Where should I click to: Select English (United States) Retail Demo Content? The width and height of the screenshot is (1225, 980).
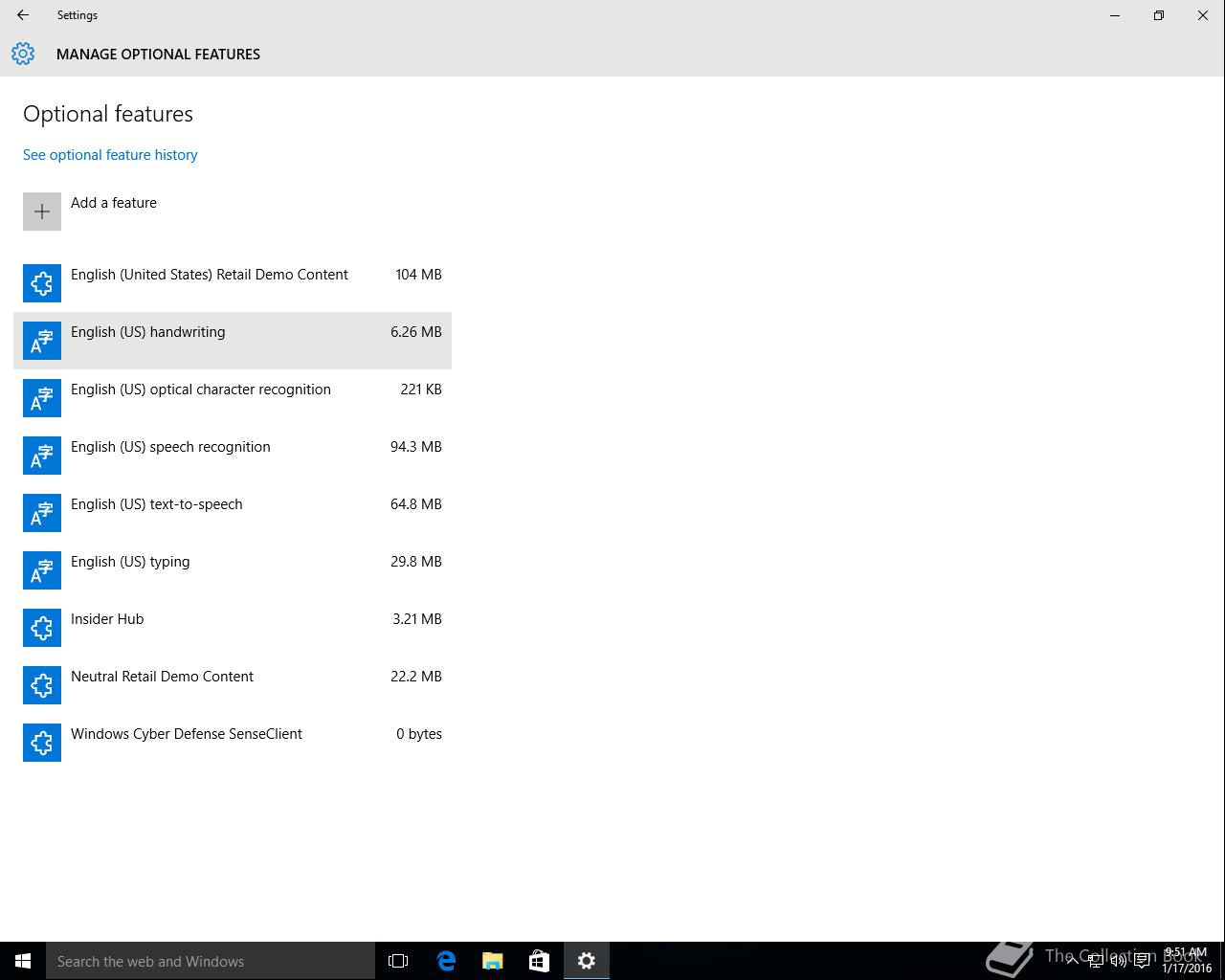[233, 283]
